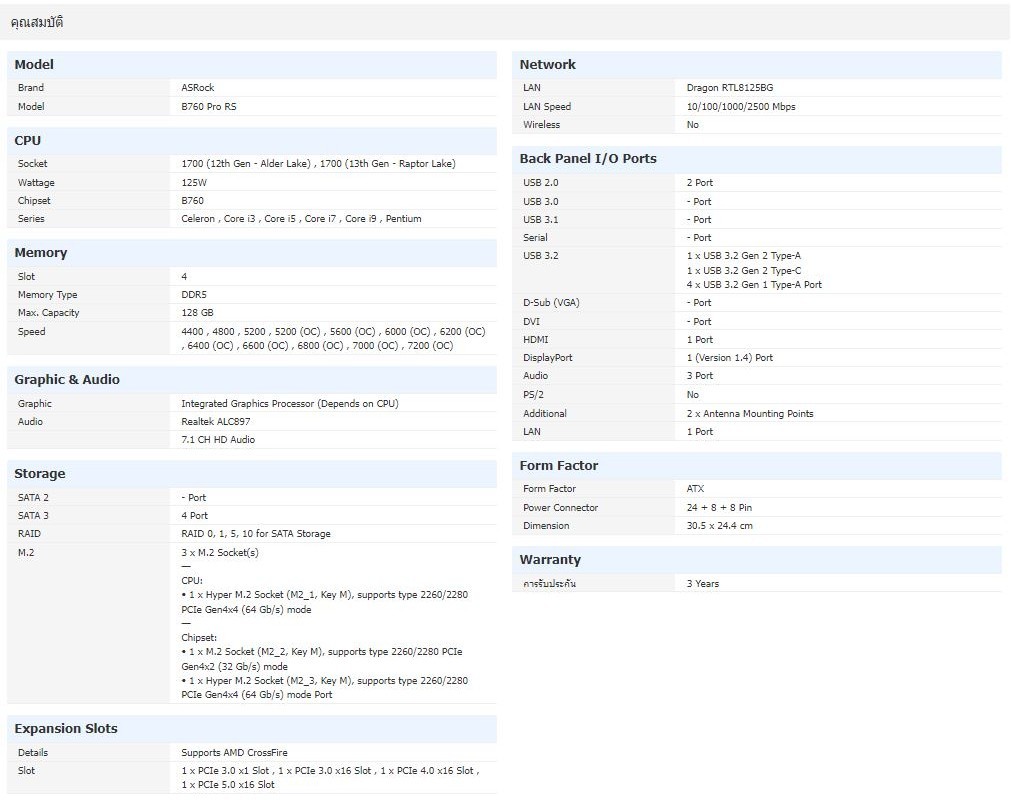Image resolution: width=1011 pixels, height=802 pixels.
Task: Select the Realtek ALC897 audio value
Action: [x=218, y=422]
